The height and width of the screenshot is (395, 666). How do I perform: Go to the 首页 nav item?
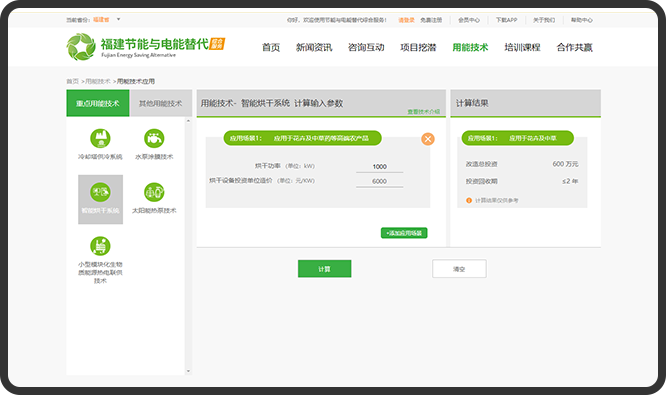pyautogui.click(x=271, y=47)
